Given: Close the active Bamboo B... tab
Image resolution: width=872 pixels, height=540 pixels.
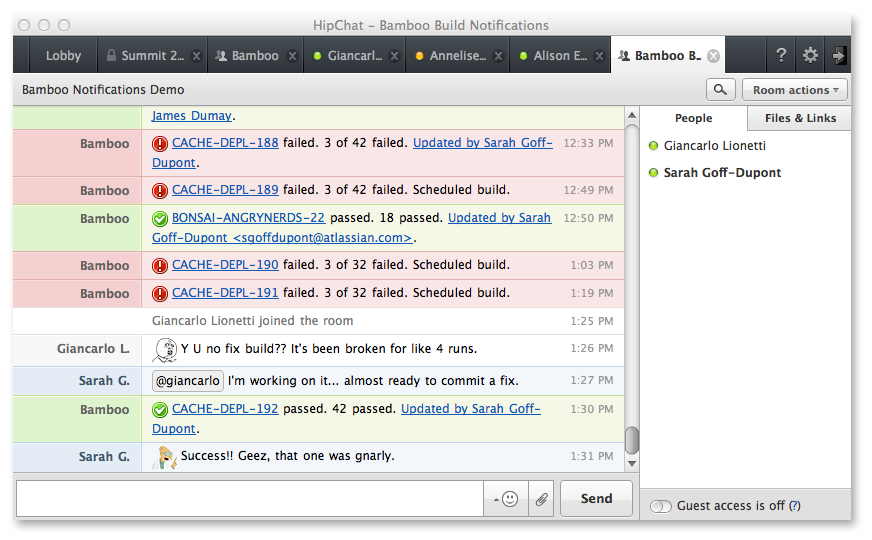Looking at the screenshot, I should coord(713,56).
